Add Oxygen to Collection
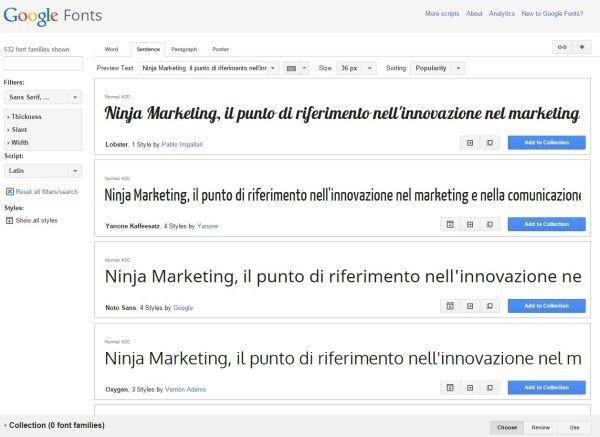The image size is (600, 437). click(x=546, y=387)
